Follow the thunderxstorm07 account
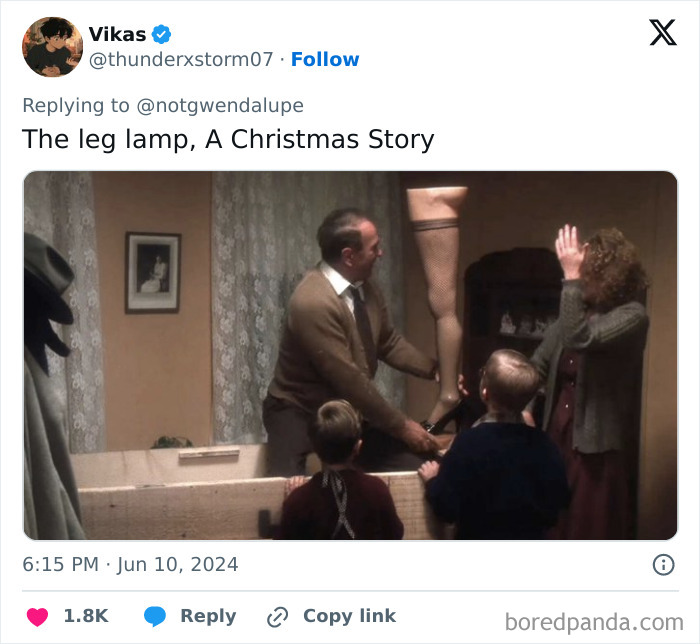700x644 pixels. (x=325, y=59)
